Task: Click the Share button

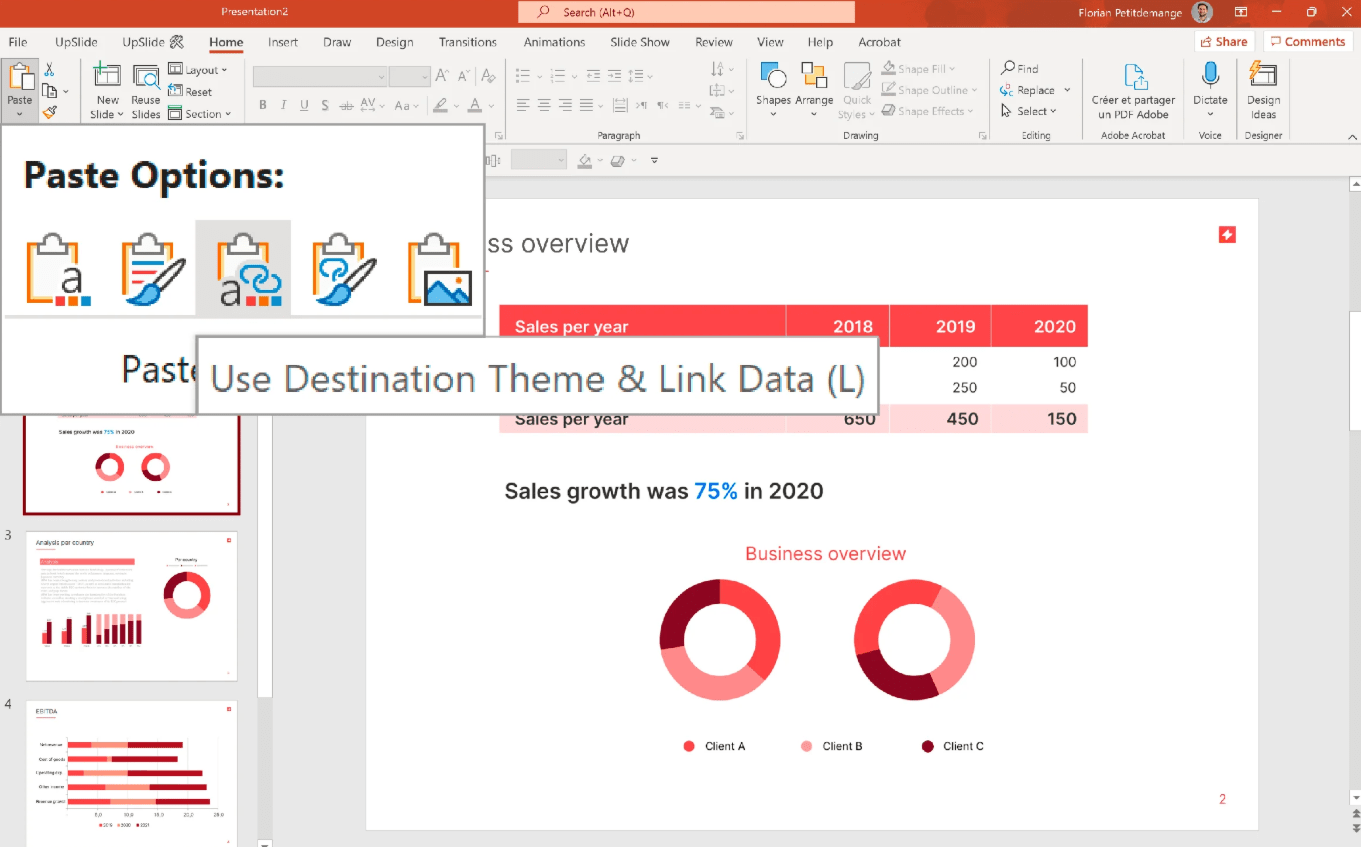Action: [x=1224, y=41]
